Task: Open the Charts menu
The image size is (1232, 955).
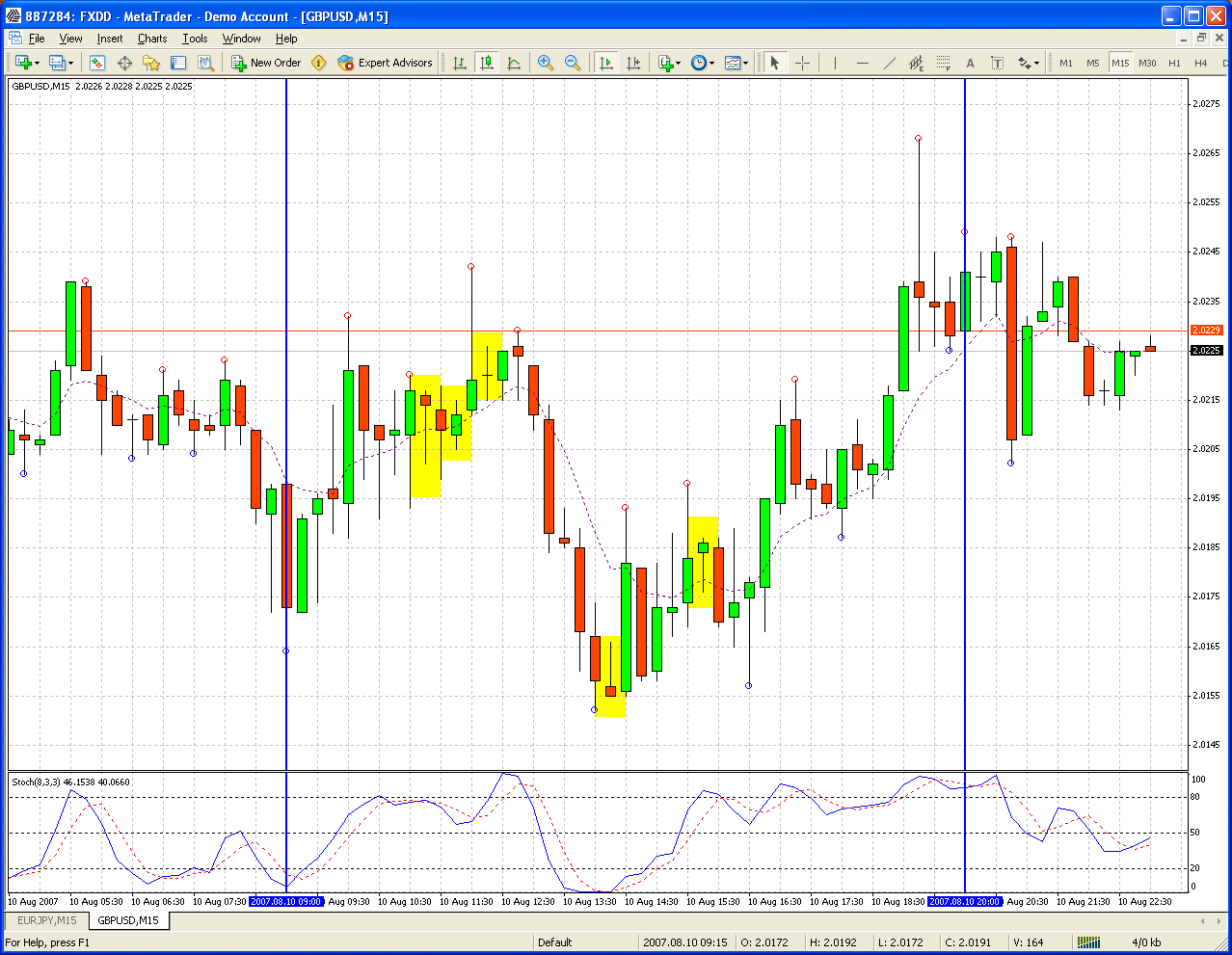Action: point(152,39)
